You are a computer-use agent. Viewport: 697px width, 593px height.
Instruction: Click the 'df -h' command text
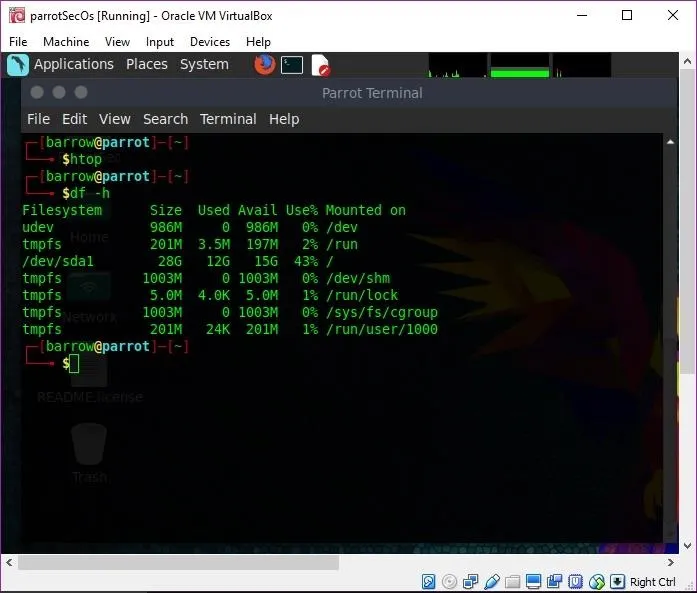(90, 193)
